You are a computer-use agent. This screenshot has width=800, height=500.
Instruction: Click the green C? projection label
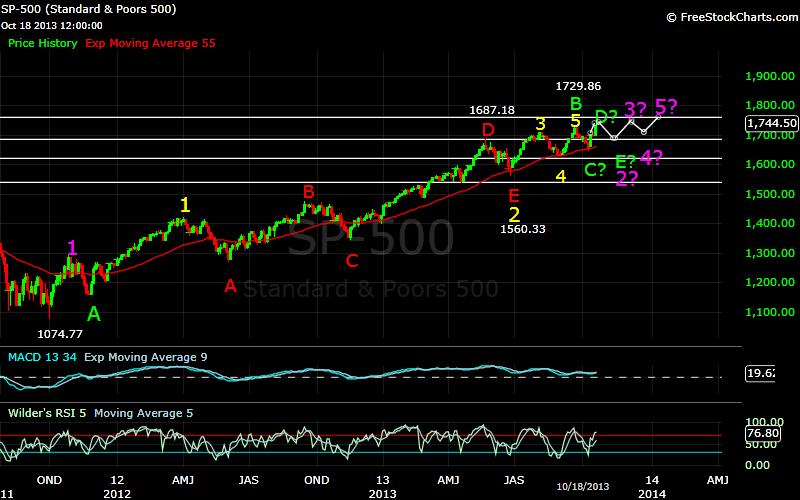(595, 170)
